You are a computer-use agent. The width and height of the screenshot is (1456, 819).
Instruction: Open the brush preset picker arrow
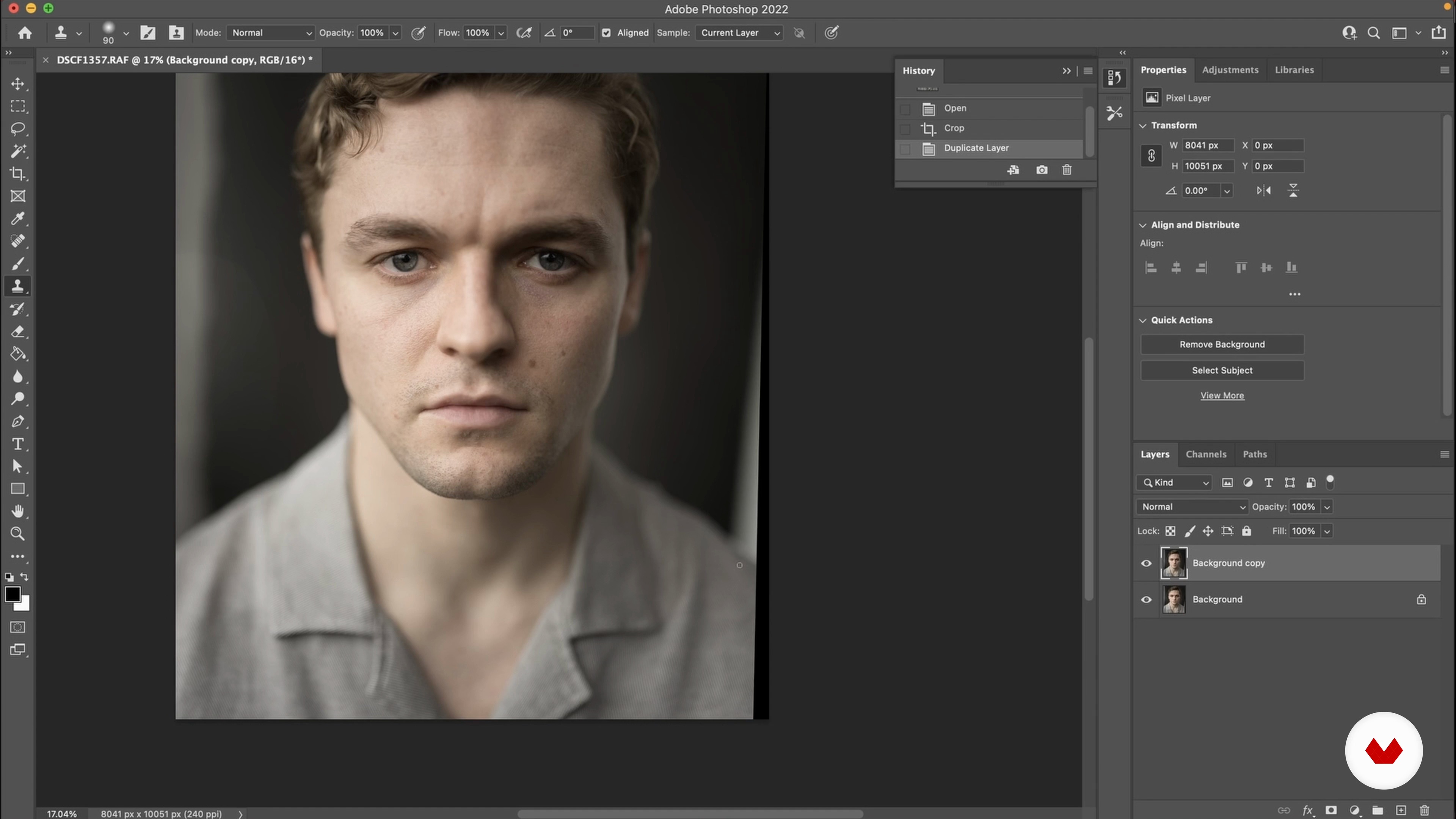pyautogui.click(x=126, y=33)
